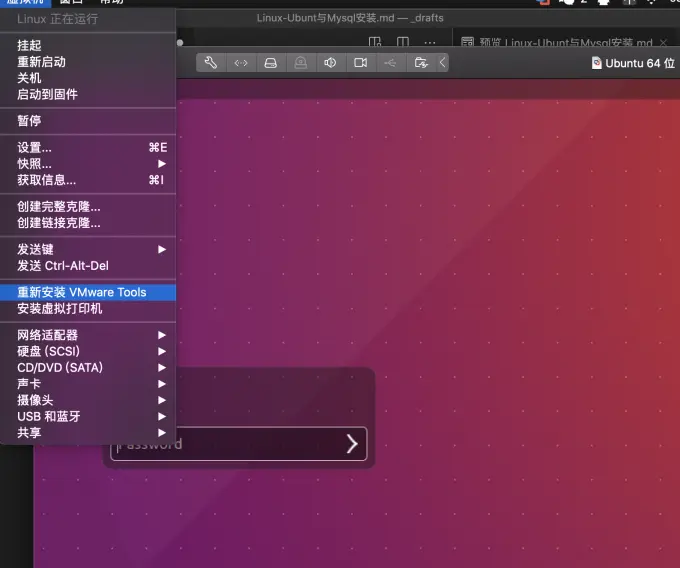Screen dimensions: 680x568
Task: Choose 启动到固件 menu entry
Action: click(x=88, y=94)
